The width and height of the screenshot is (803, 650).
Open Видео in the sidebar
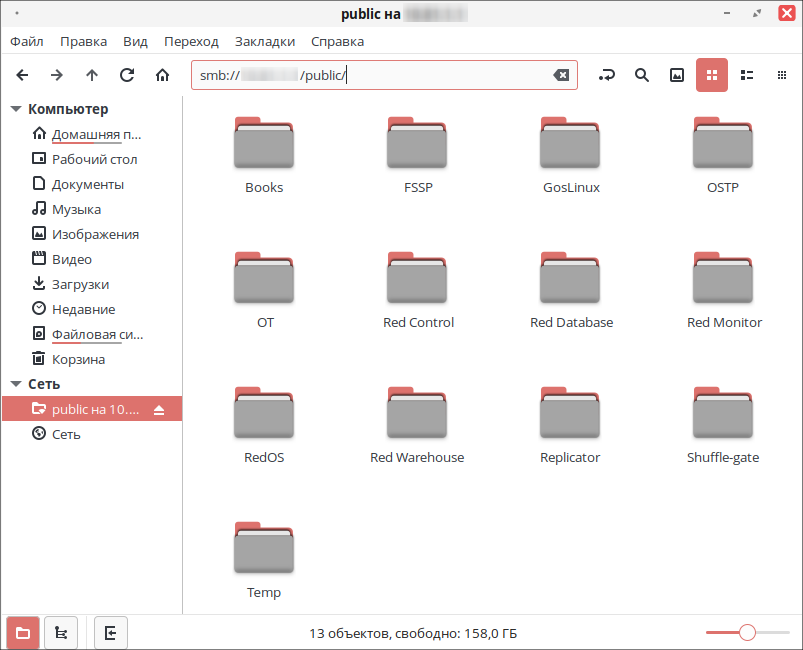(92, 259)
